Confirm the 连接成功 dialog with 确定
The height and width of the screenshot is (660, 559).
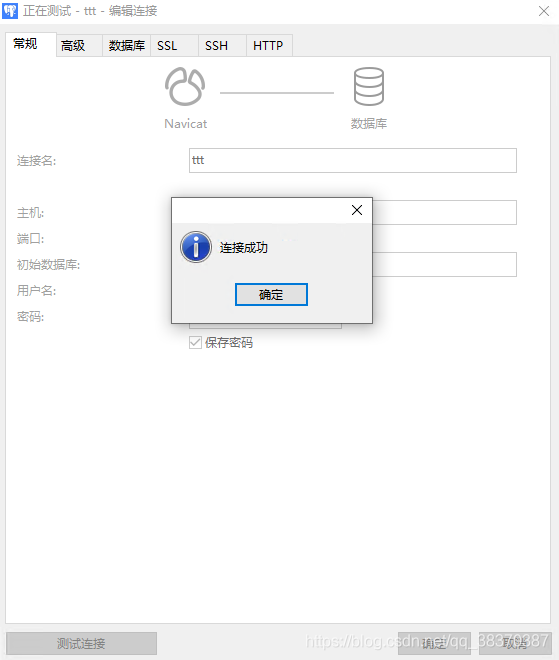[x=271, y=294]
